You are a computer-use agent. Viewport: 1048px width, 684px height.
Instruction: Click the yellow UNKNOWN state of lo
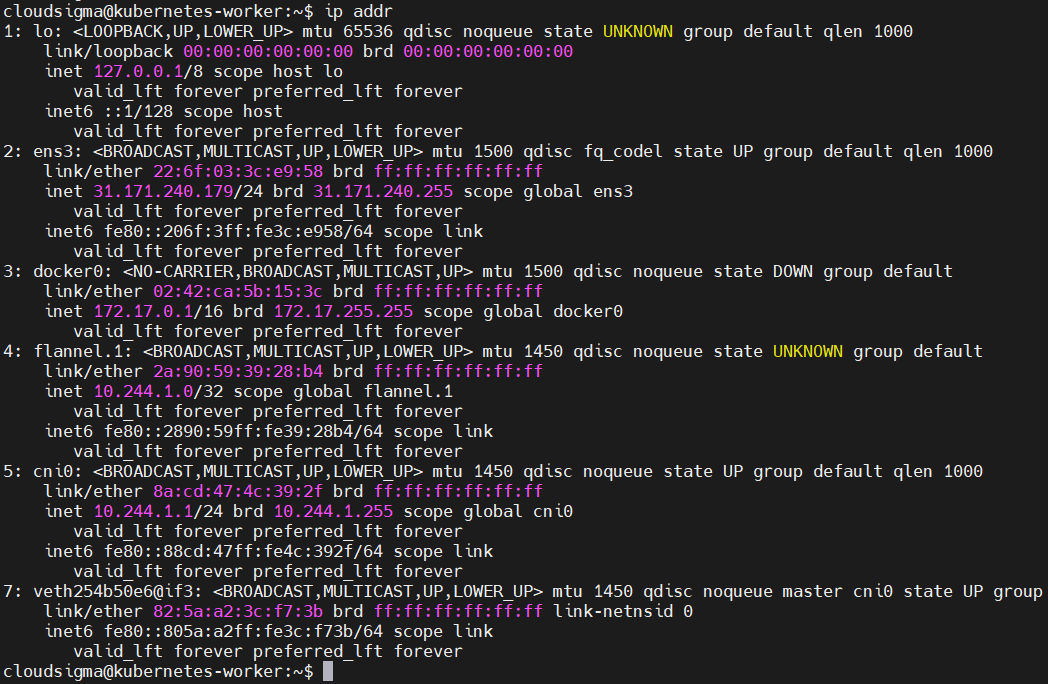(638, 31)
